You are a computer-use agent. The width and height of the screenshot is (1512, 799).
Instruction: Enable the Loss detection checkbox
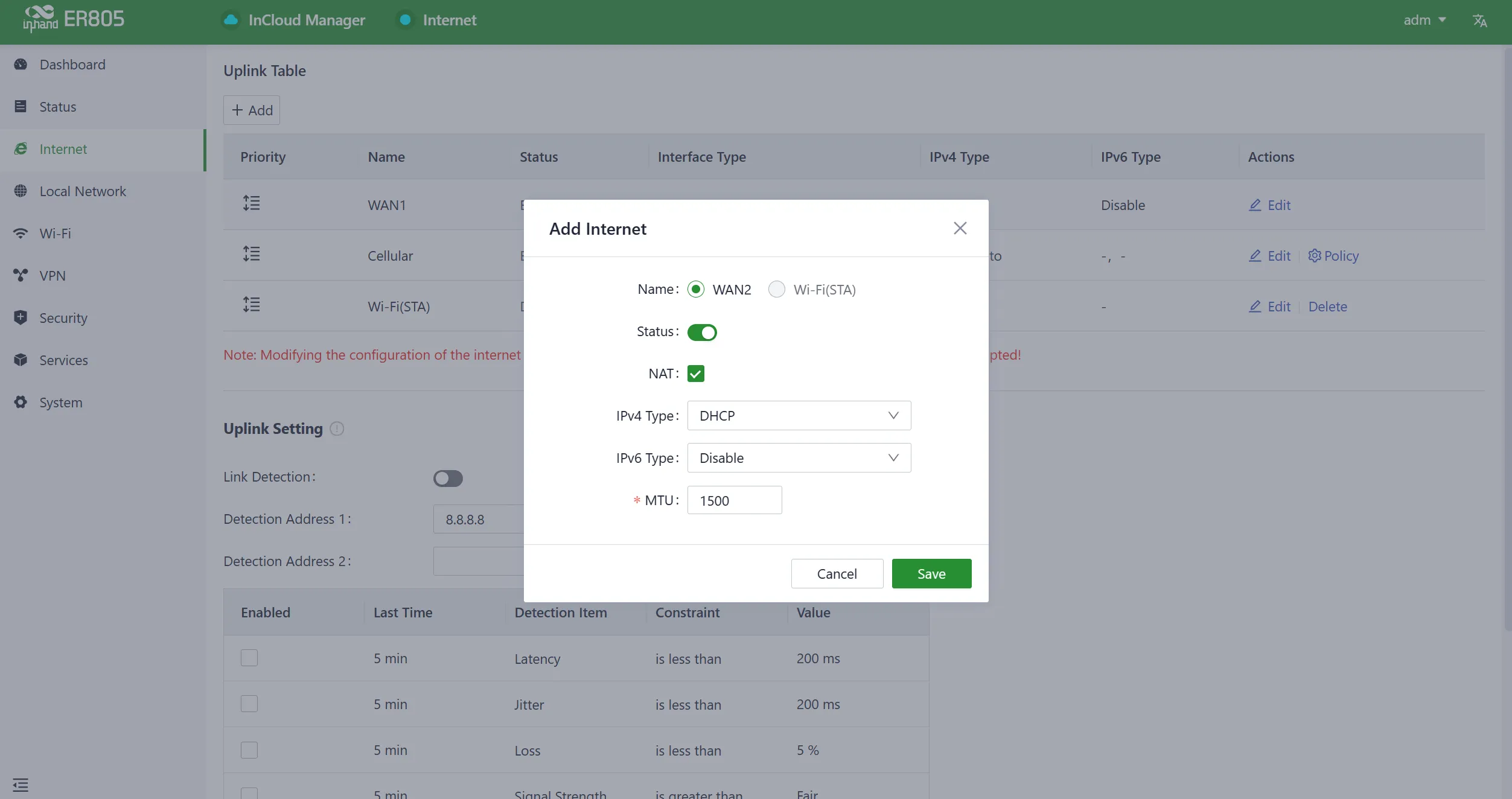coord(249,750)
